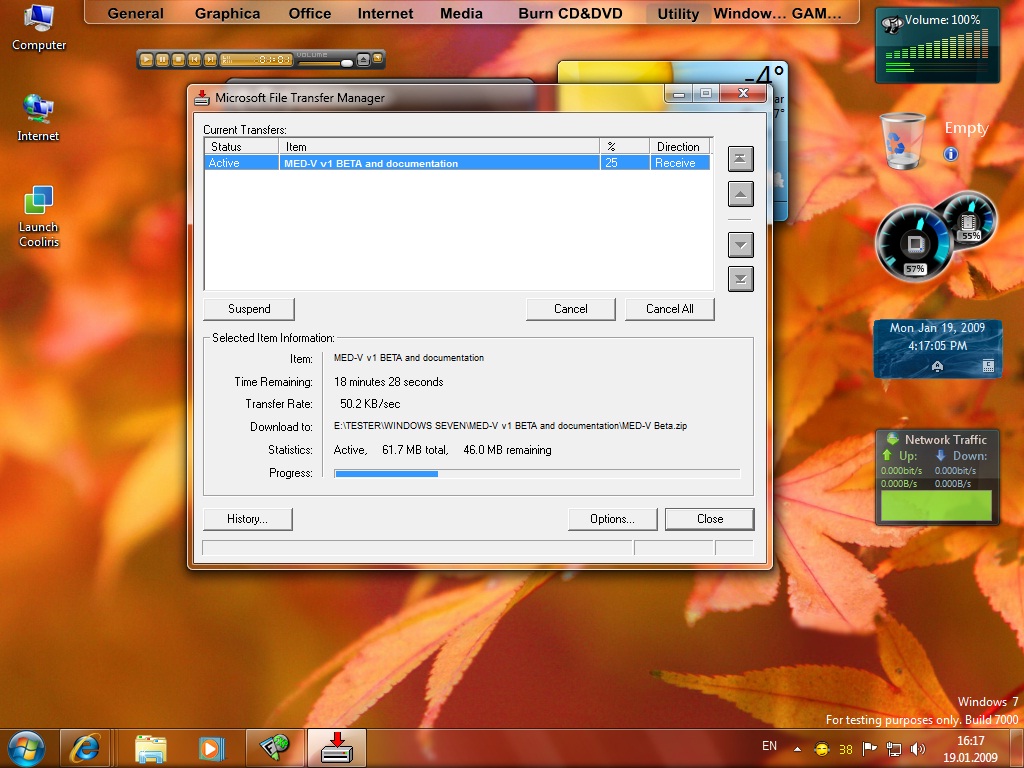Move selected transfer up one position

[x=741, y=194]
